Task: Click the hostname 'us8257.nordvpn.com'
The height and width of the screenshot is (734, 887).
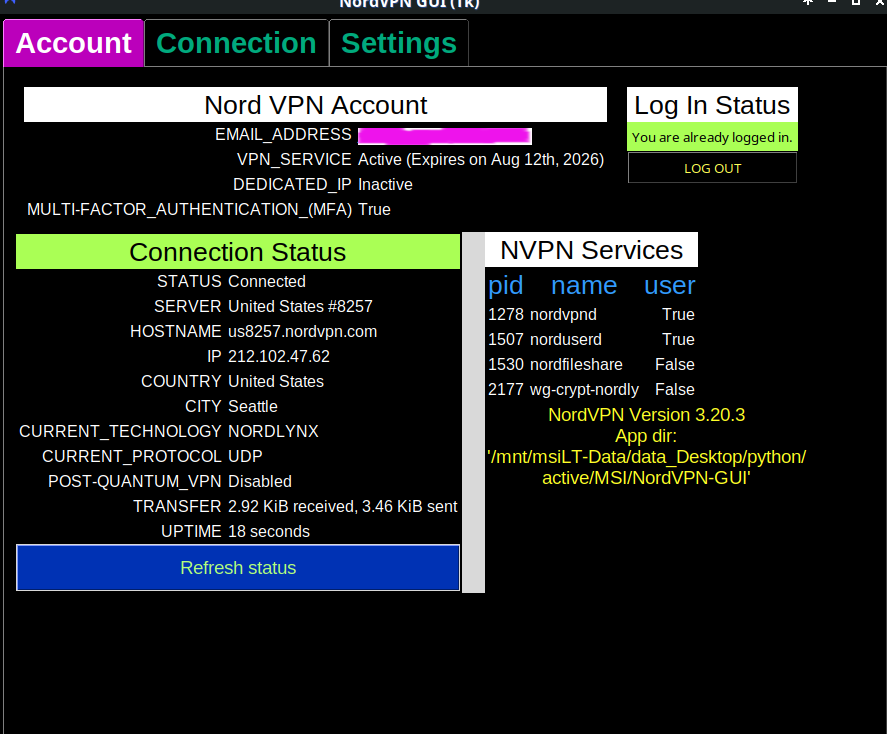Action: tap(303, 331)
